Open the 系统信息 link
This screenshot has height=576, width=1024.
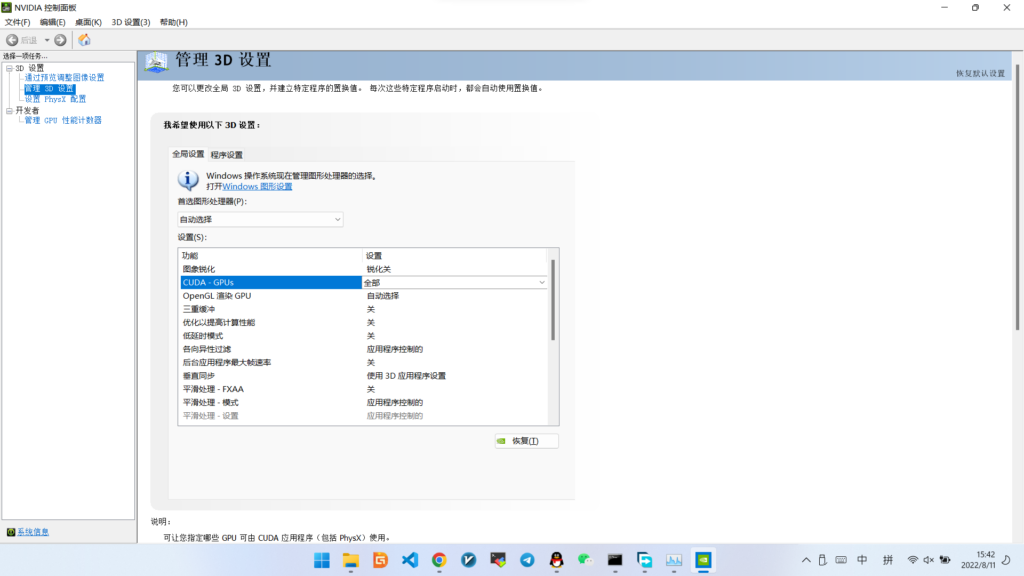pos(33,532)
